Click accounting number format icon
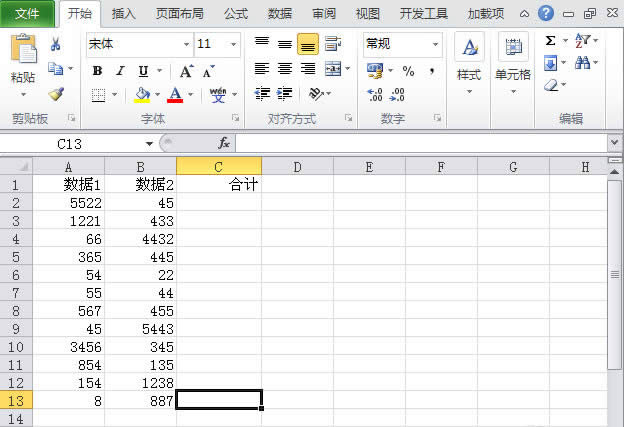Image resolution: width=624 pixels, height=427 pixels. click(375, 71)
